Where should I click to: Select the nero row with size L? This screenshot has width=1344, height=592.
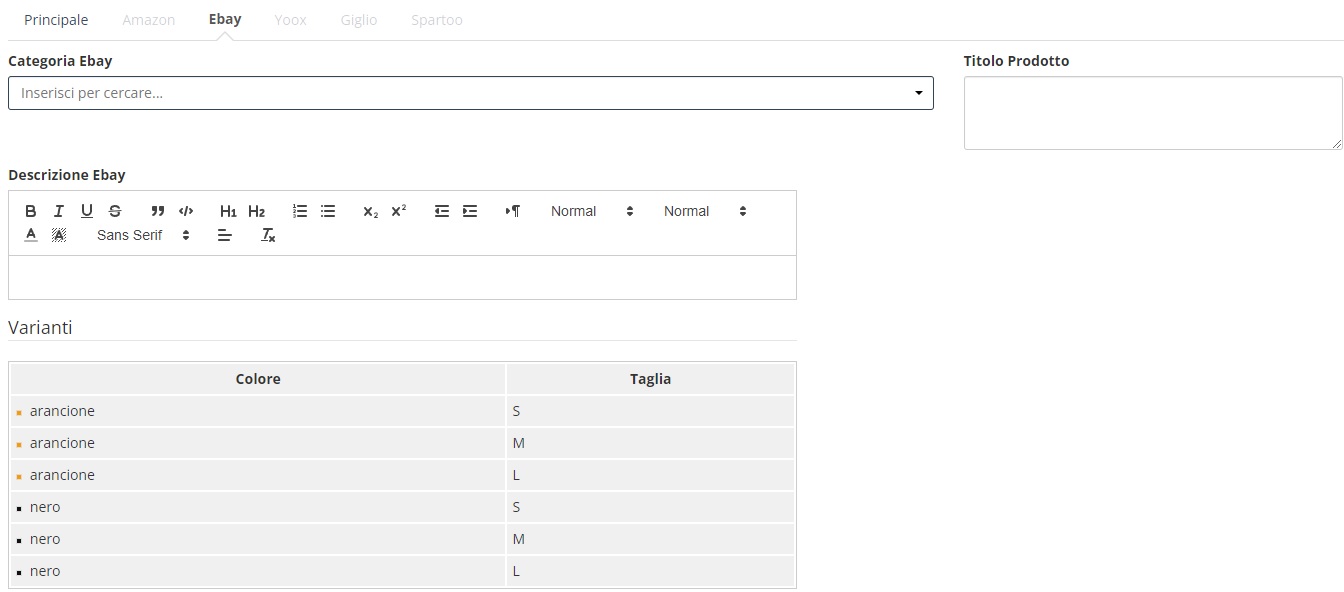[403, 571]
